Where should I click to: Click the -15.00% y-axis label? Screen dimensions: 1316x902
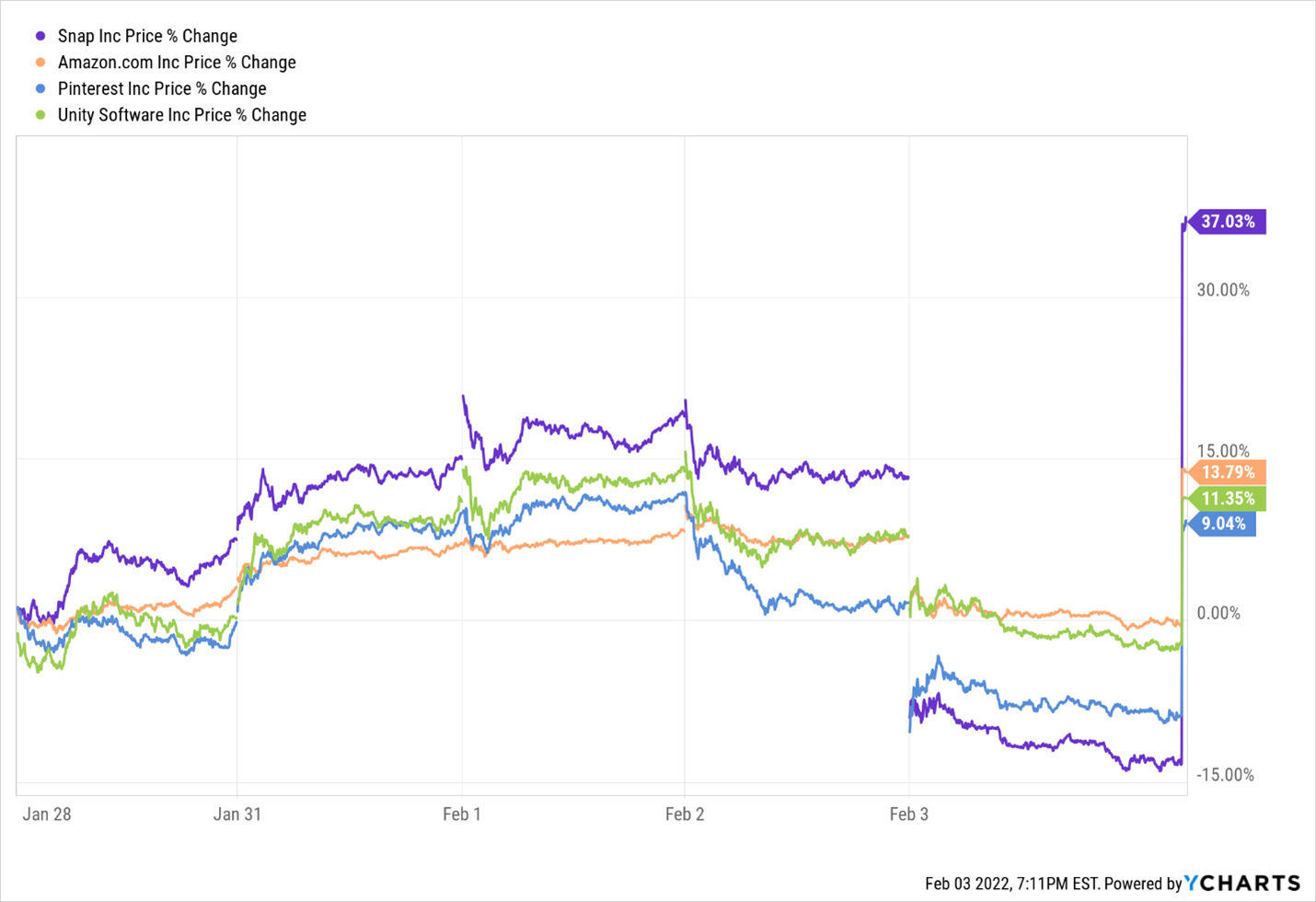pyautogui.click(x=1225, y=775)
